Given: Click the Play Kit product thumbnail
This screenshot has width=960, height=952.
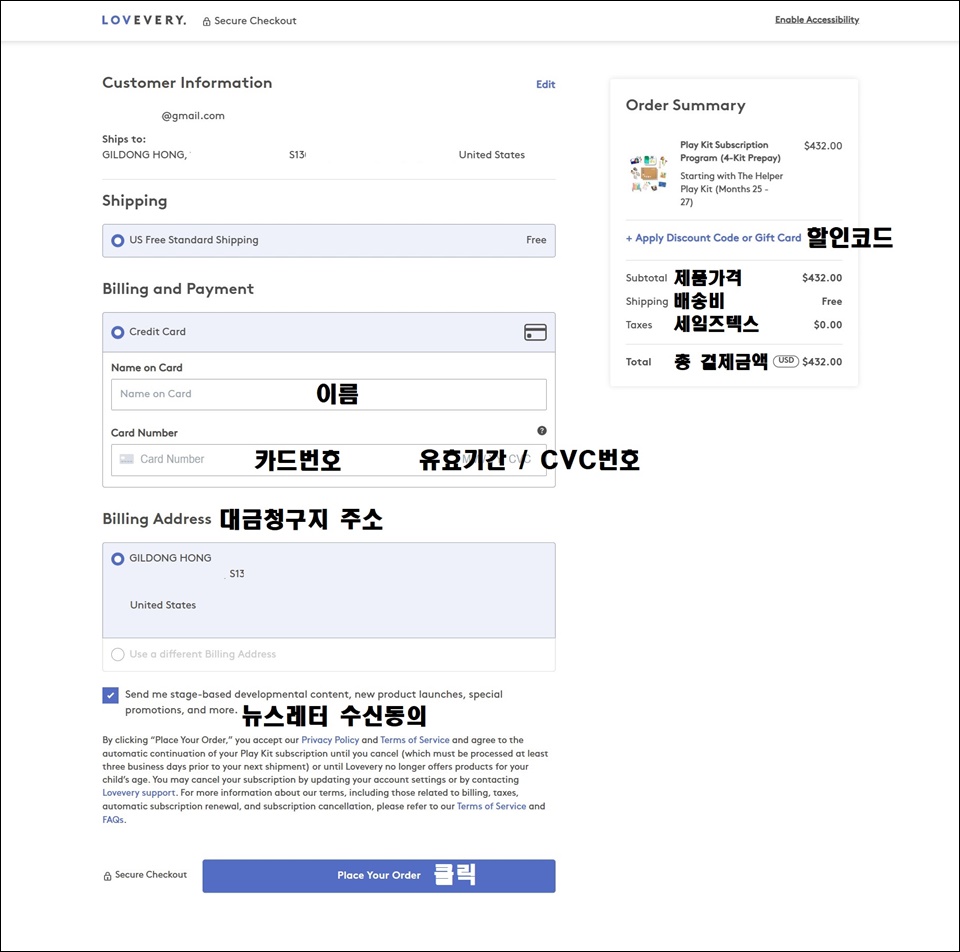Looking at the screenshot, I should pyautogui.click(x=648, y=173).
